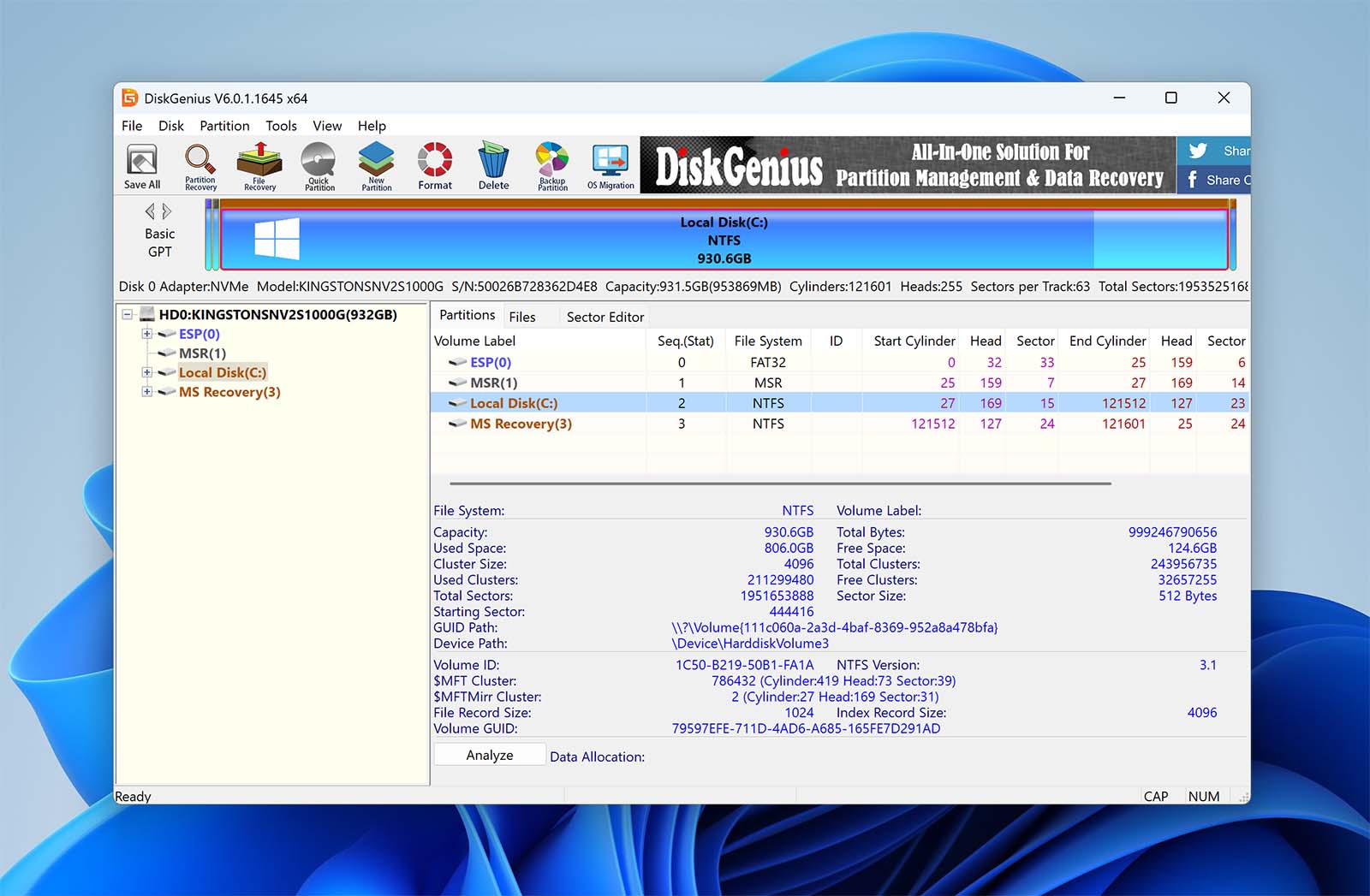Launch File Recovery from toolbar
Image resolution: width=1370 pixels, height=896 pixels.
[259, 166]
